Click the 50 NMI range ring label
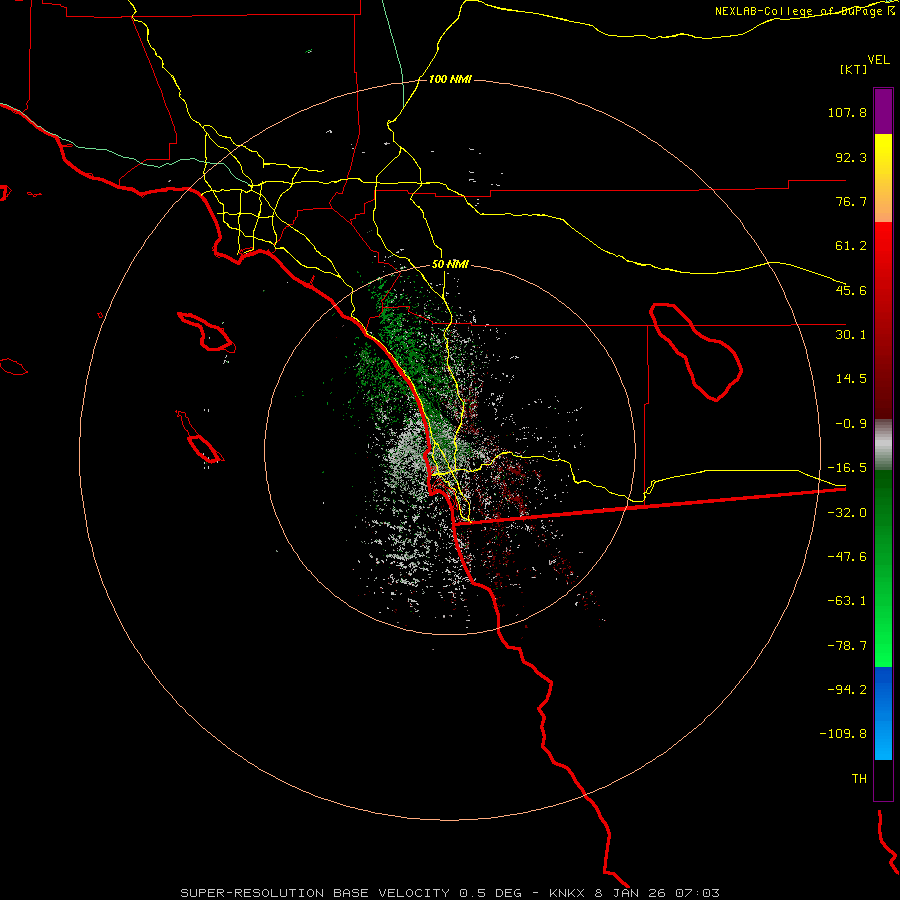The image size is (900, 900). [x=450, y=265]
